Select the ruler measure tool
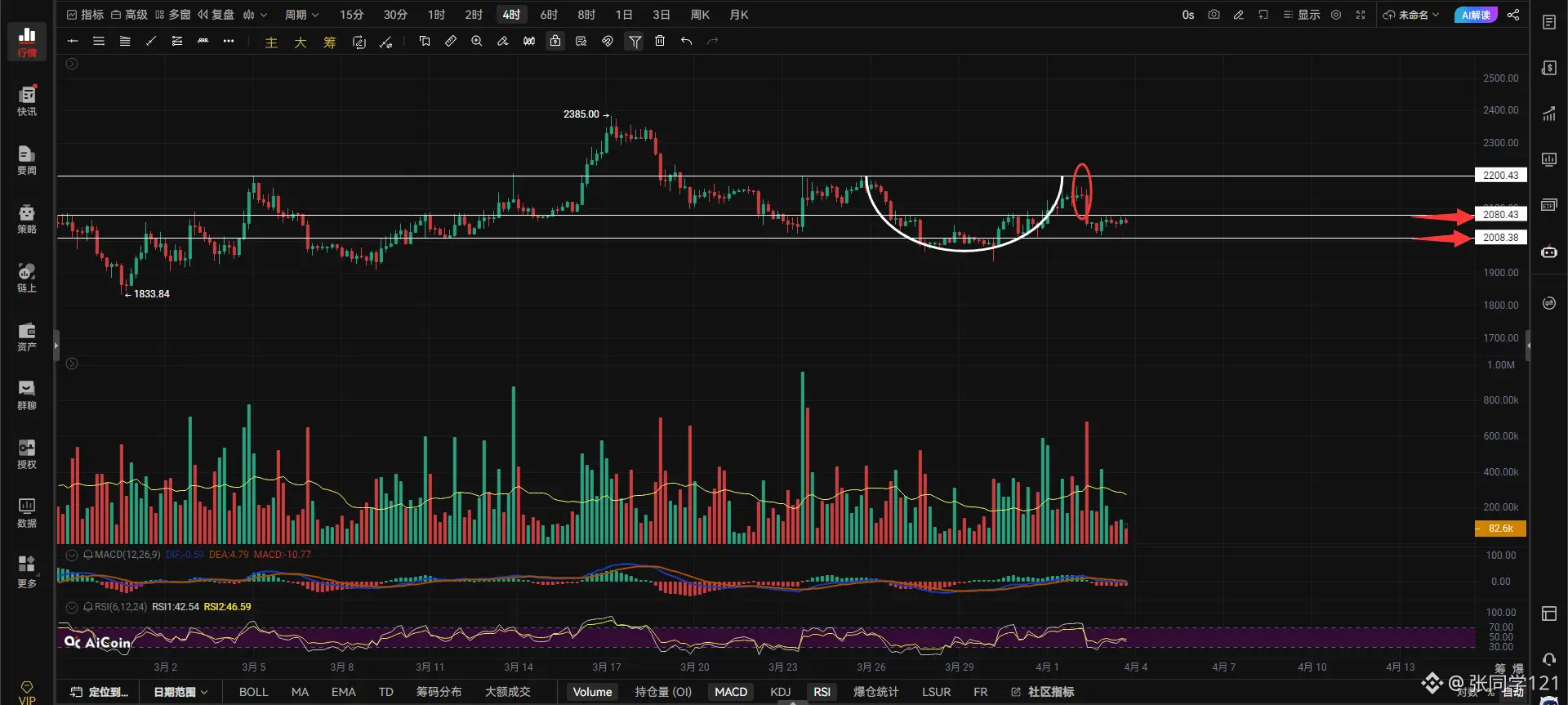 [x=451, y=41]
